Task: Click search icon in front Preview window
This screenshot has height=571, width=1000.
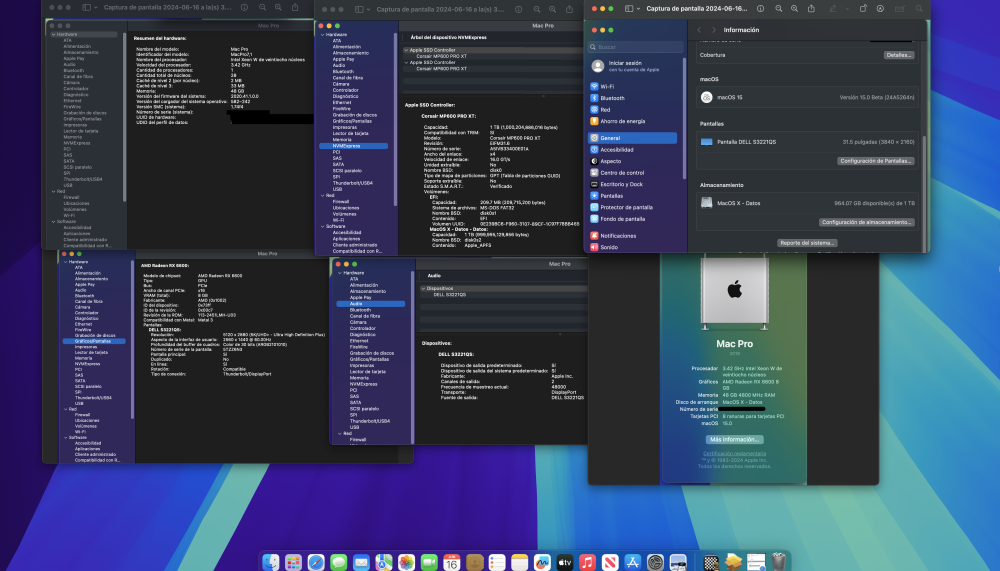Action: point(919,9)
